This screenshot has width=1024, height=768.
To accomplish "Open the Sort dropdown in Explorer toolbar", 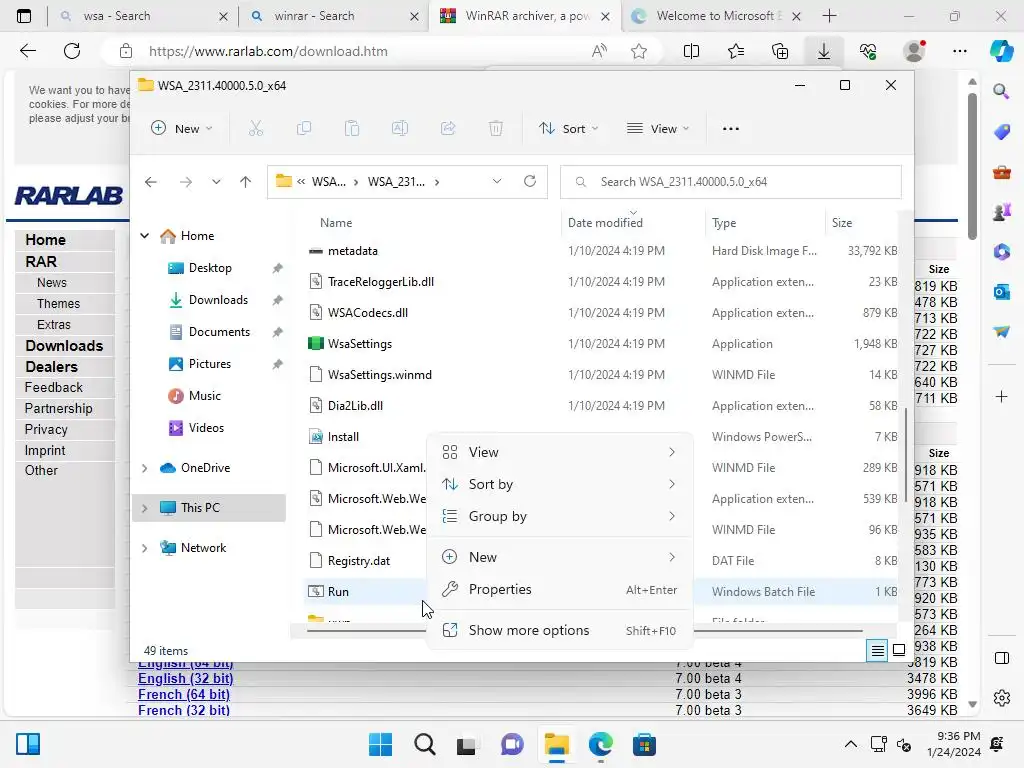I will click(x=568, y=129).
